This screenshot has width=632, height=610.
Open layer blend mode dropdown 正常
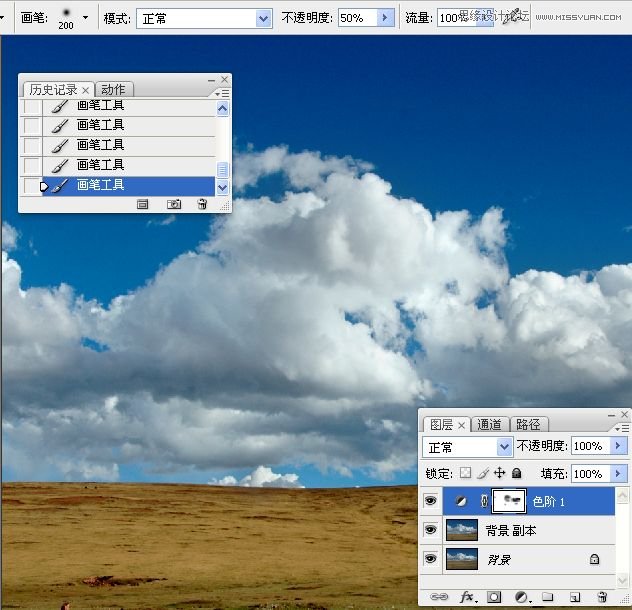click(x=468, y=447)
